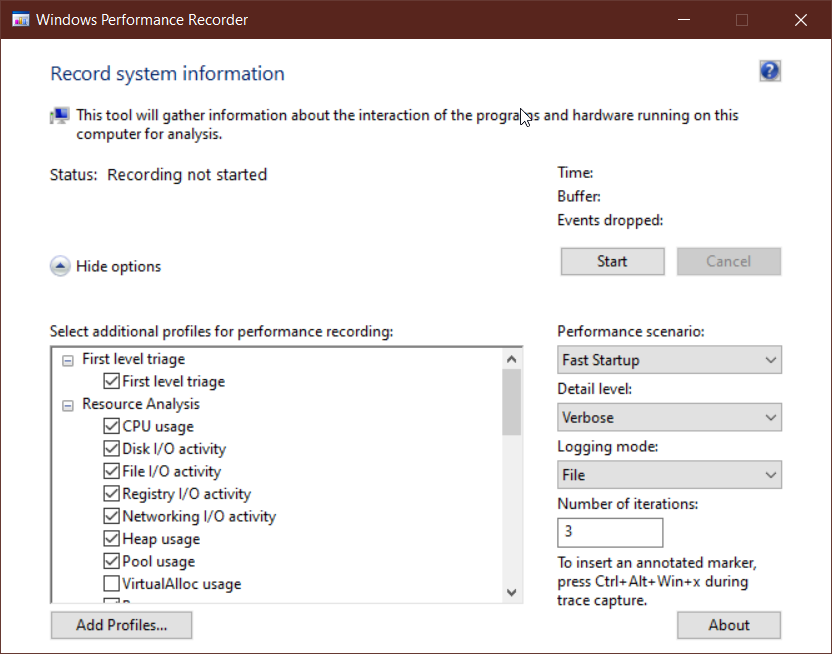The height and width of the screenshot is (654, 832).
Task: Open the Detail level dropdown
Action: pyautogui.click(x=669, y=417)
